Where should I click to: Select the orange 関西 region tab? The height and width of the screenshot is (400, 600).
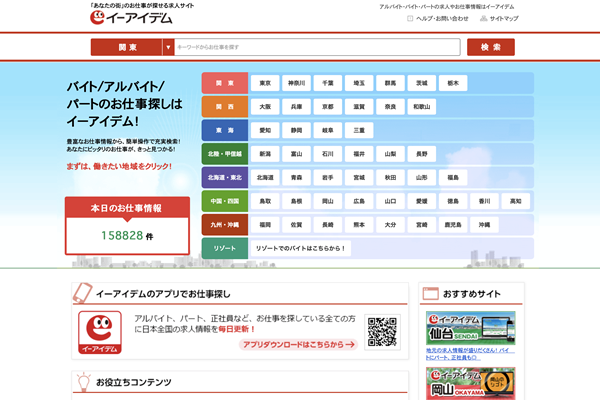click(x=225, y=107)
